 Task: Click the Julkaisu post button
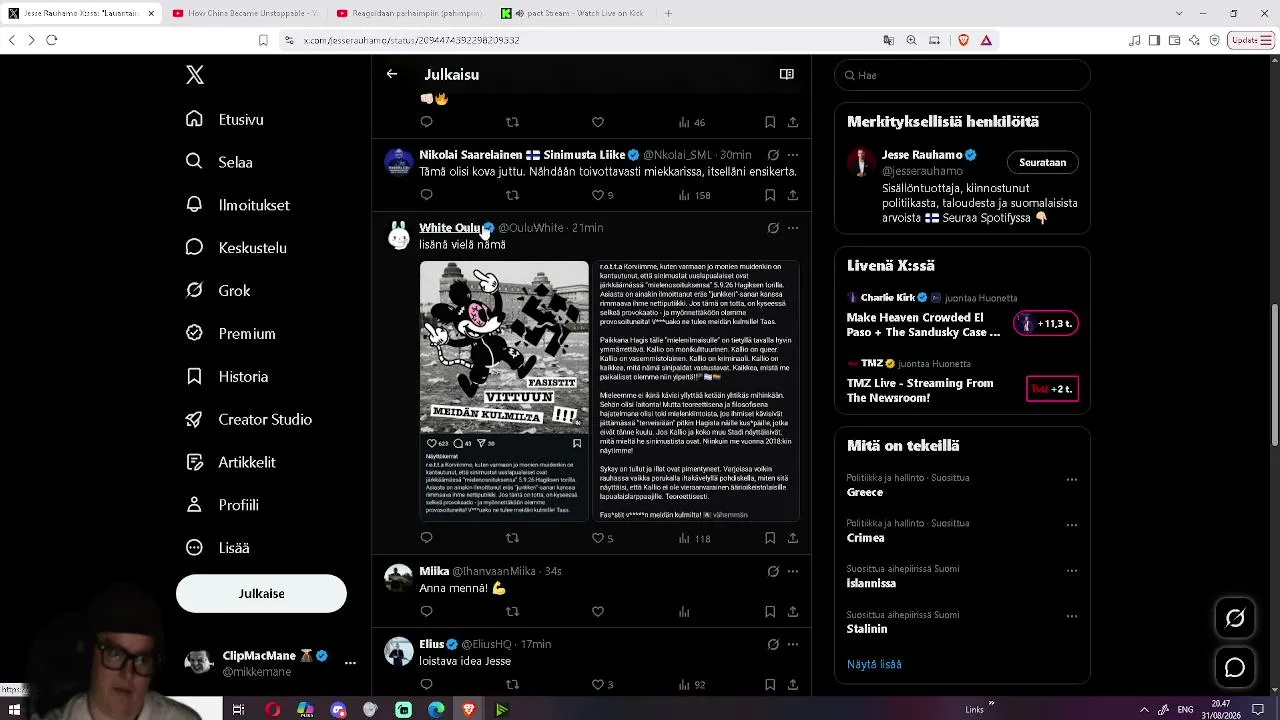pyautogui.click(x=261, y=594)
